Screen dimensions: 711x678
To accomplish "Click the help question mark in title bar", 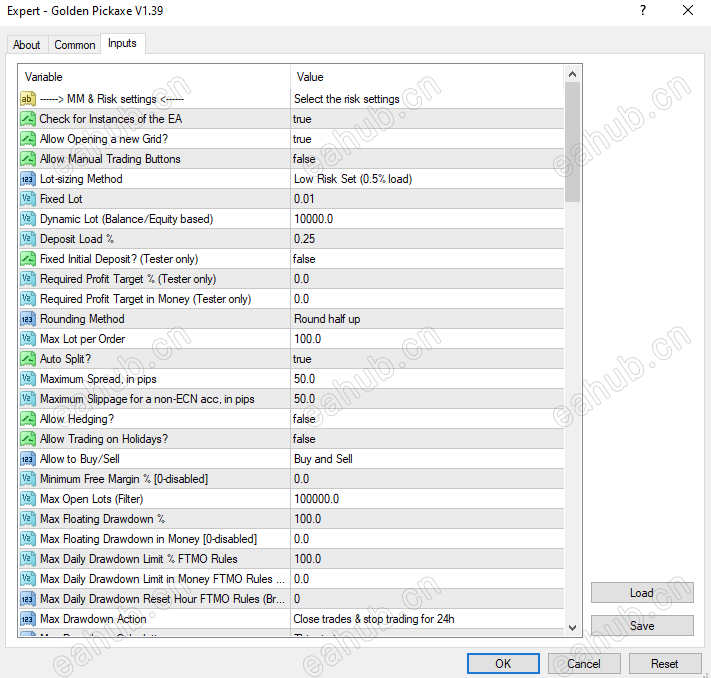I will [x=643, y=10].
